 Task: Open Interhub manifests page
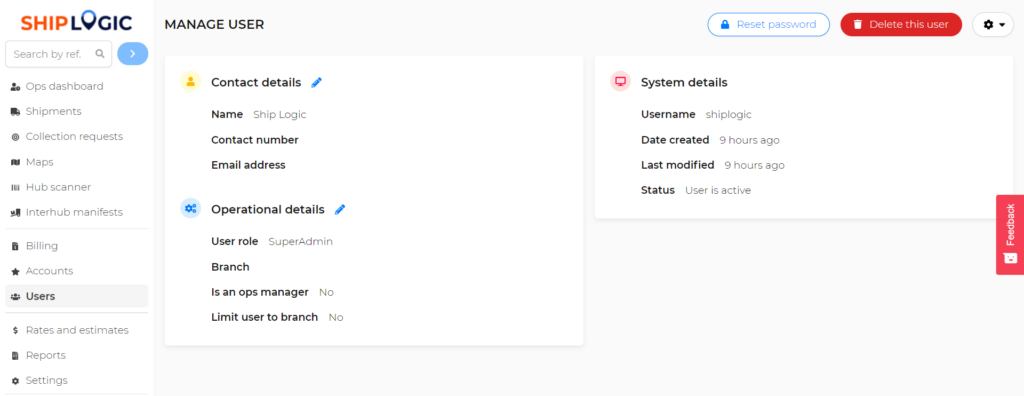coord(76,212)
